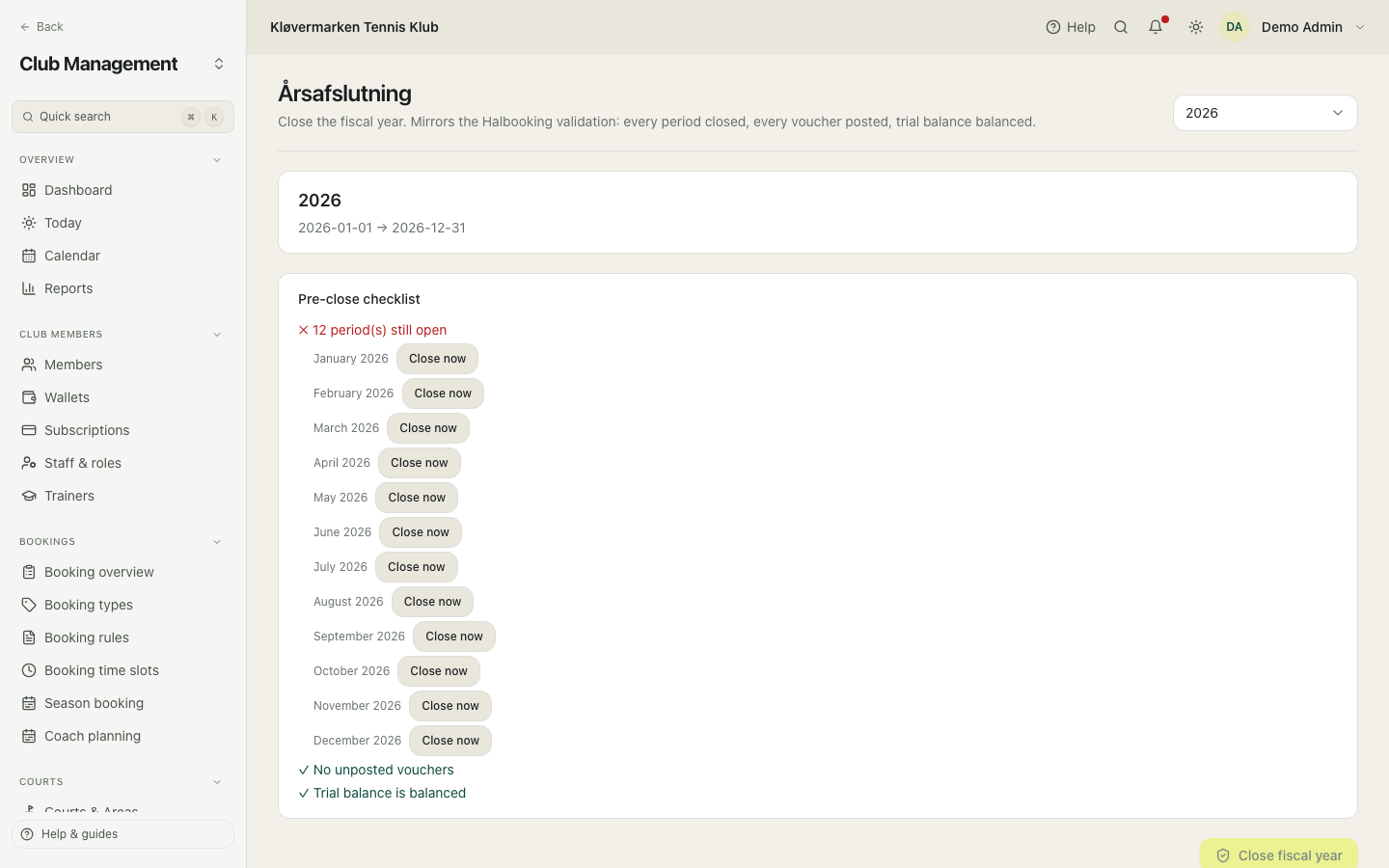The height and width of the screenshot is (868, 1389).
Task: Open the Demo Admin account menu chevron
Action: pos(1360,27)
